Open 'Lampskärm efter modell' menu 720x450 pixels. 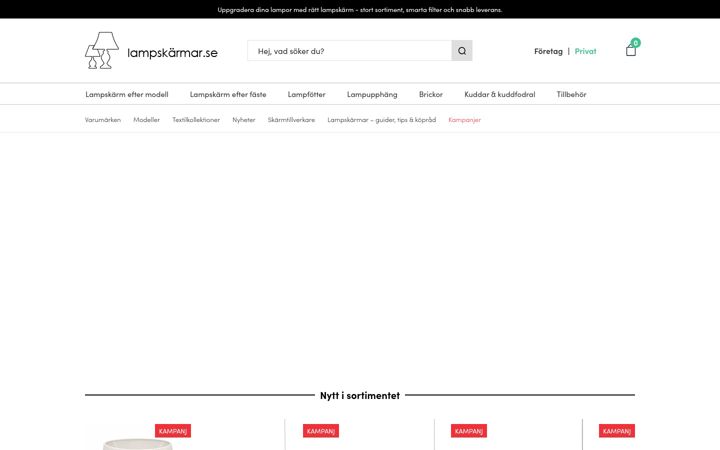click(x=127, y=95)
